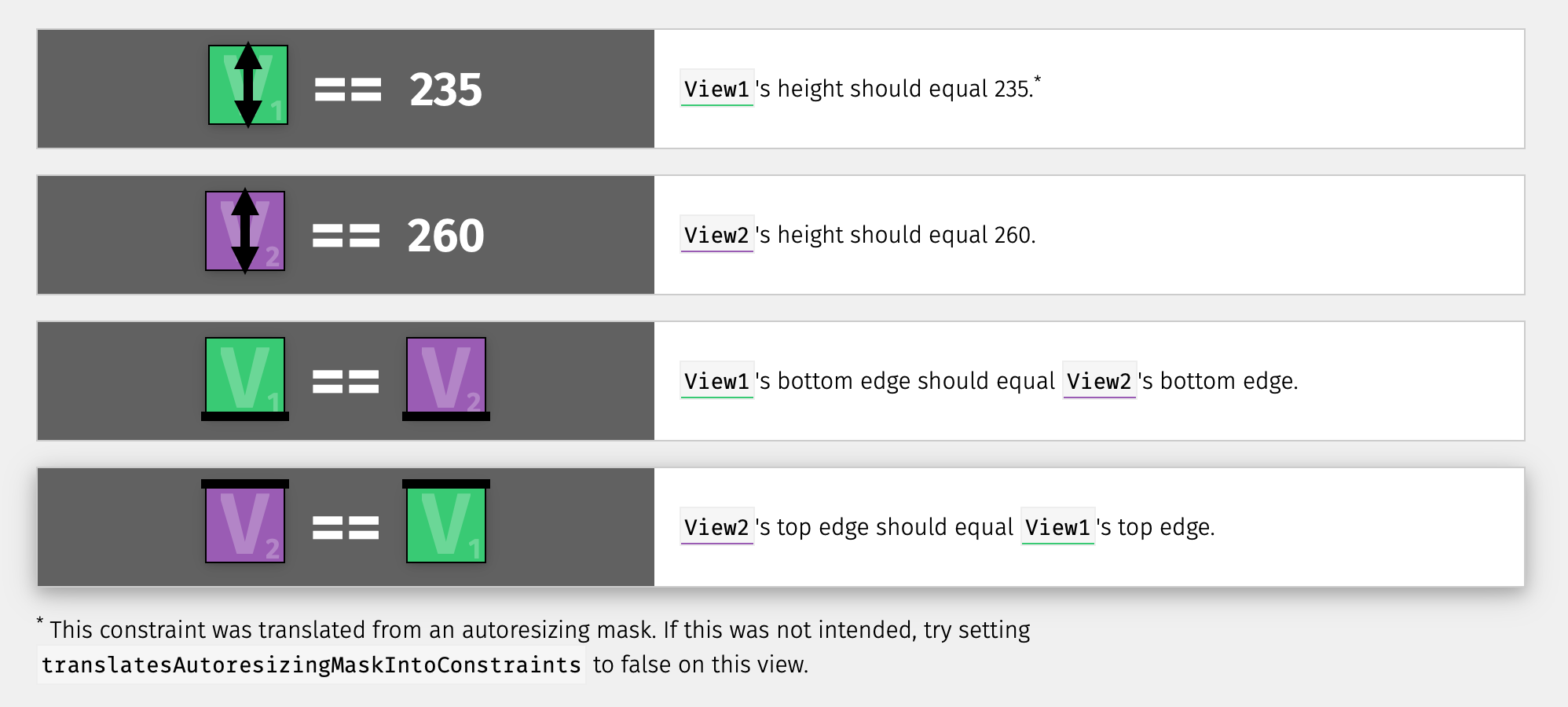Click the == sign in the 260 row
Image resolution: width=1568 pixels, height=707 pixels.
click(346, 236)
